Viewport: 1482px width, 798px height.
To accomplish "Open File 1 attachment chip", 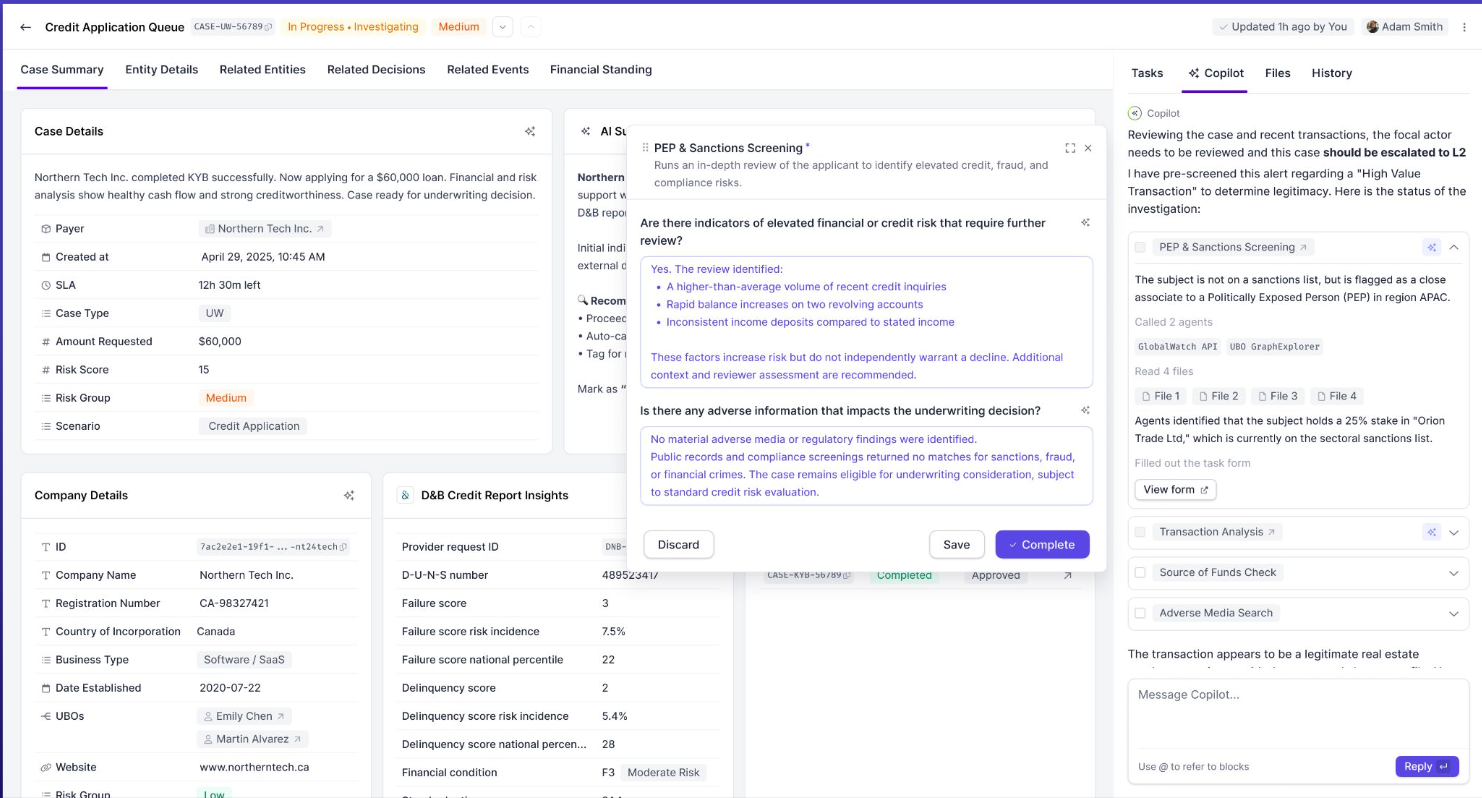I will [1161, 396].
